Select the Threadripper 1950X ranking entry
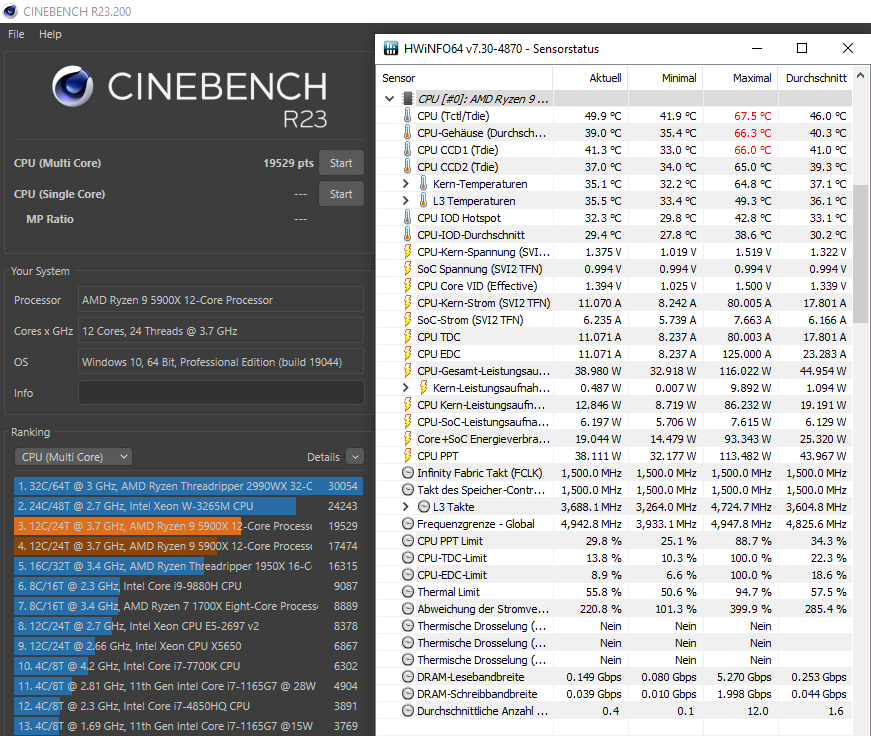Viewport: 871px width, 736px height. [x=188, y=566]
